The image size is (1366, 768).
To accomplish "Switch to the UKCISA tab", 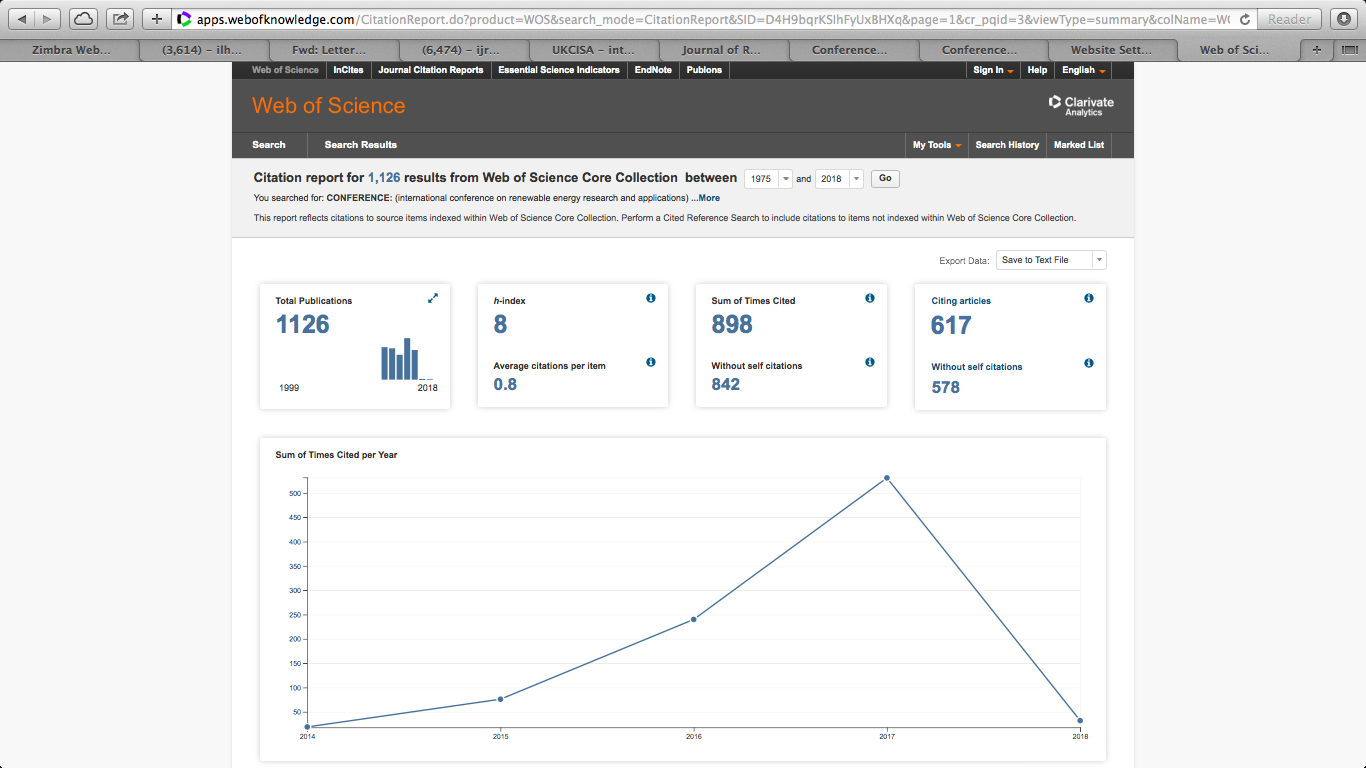I will 593,50.
